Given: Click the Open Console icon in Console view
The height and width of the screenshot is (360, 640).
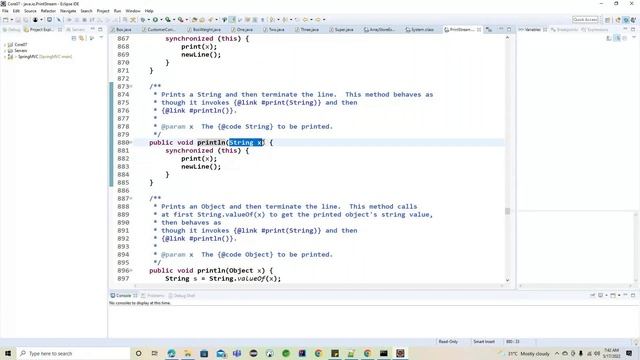Looking at the screenshot, I should (613, 295).
